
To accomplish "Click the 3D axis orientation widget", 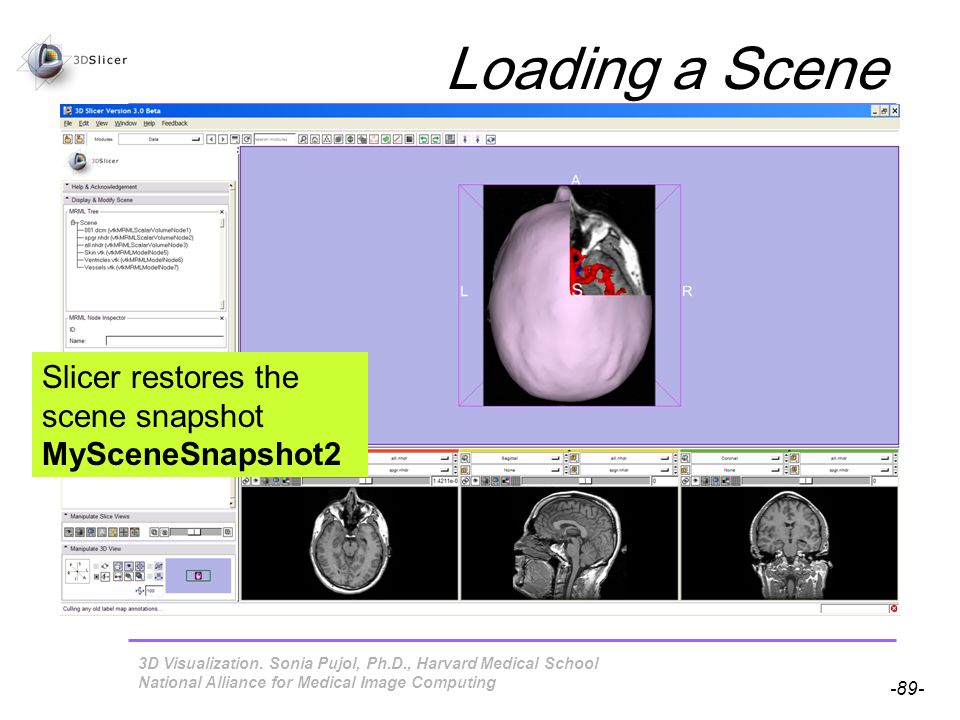I will click(77, 571).
